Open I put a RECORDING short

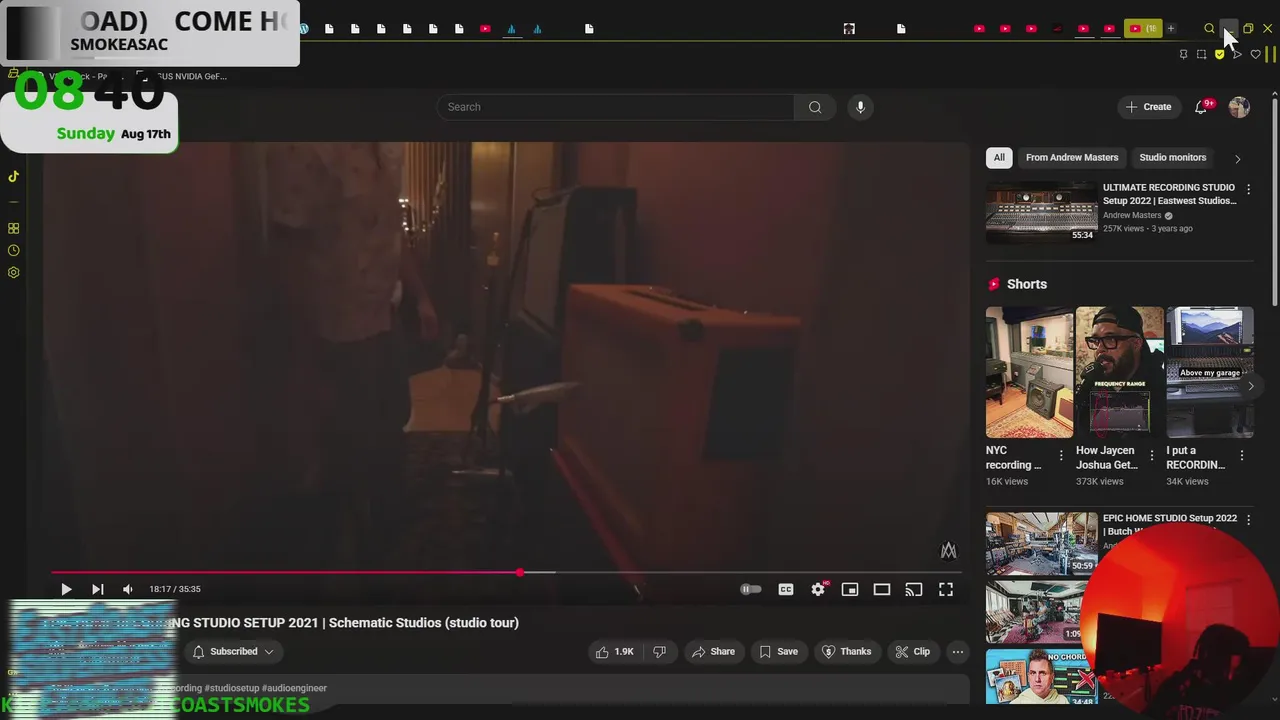coord(1209,372)
